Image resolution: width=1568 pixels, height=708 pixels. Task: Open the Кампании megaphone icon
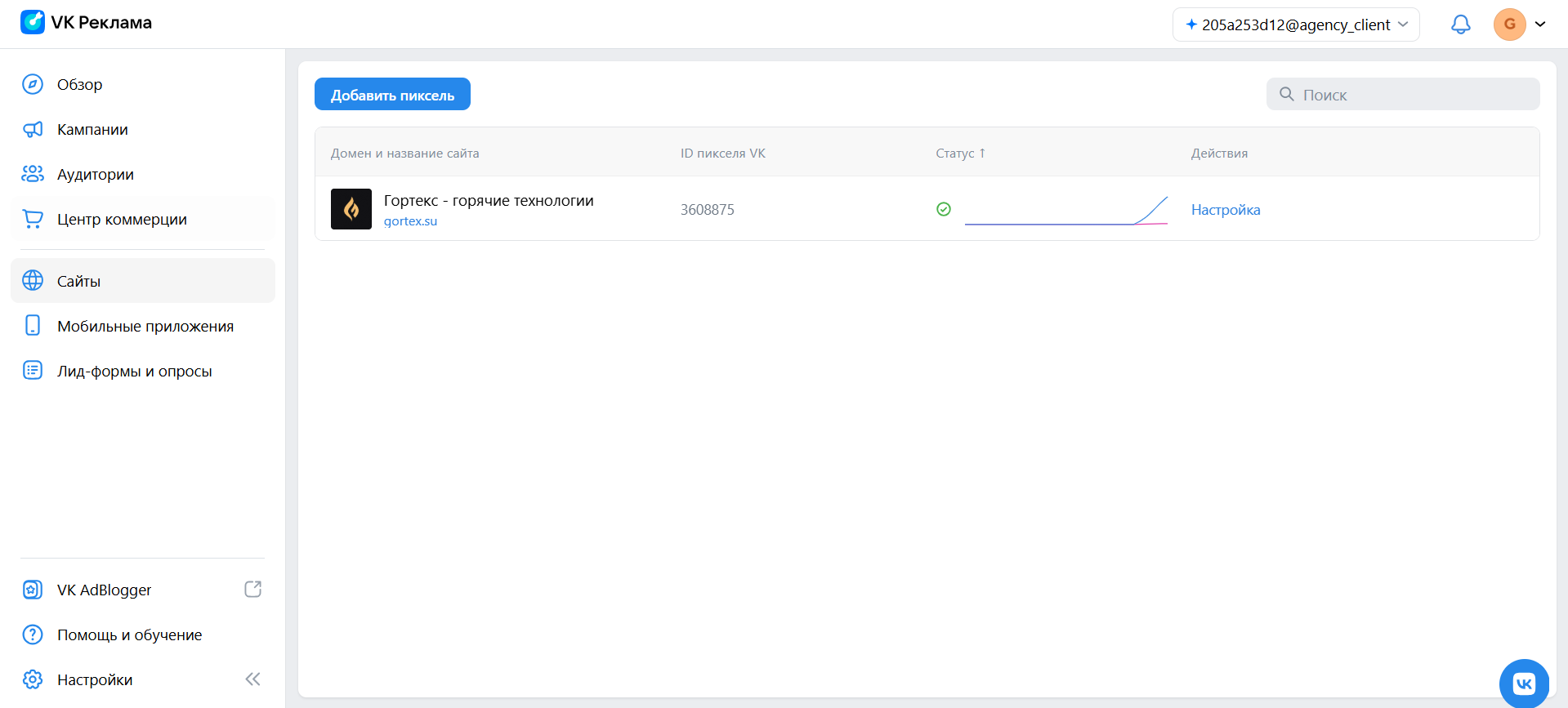[x=33, y=129]
